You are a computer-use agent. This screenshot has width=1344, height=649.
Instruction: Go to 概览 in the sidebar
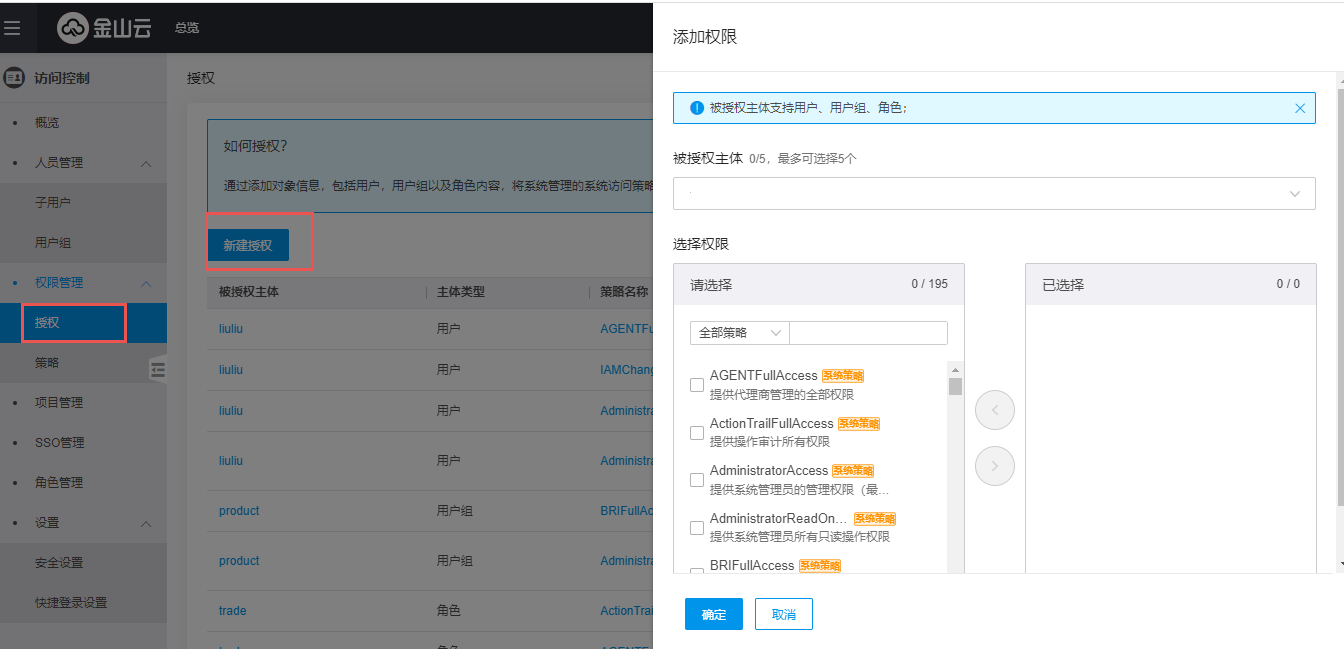[x=47, y=122]
